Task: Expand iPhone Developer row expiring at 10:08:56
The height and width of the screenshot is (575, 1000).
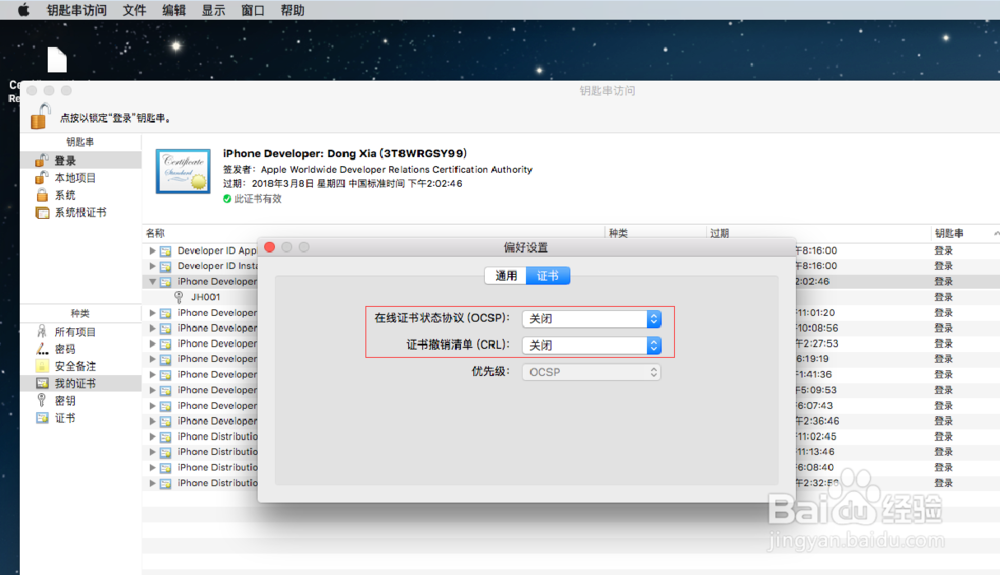Action: [152, 328]
